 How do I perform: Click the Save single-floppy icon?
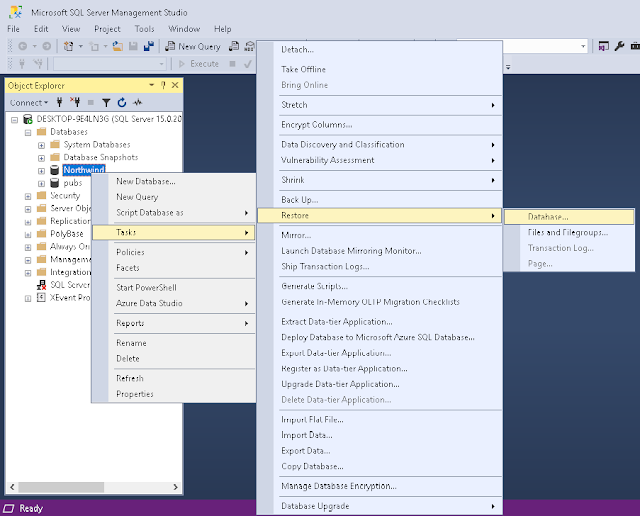(133, 47)
